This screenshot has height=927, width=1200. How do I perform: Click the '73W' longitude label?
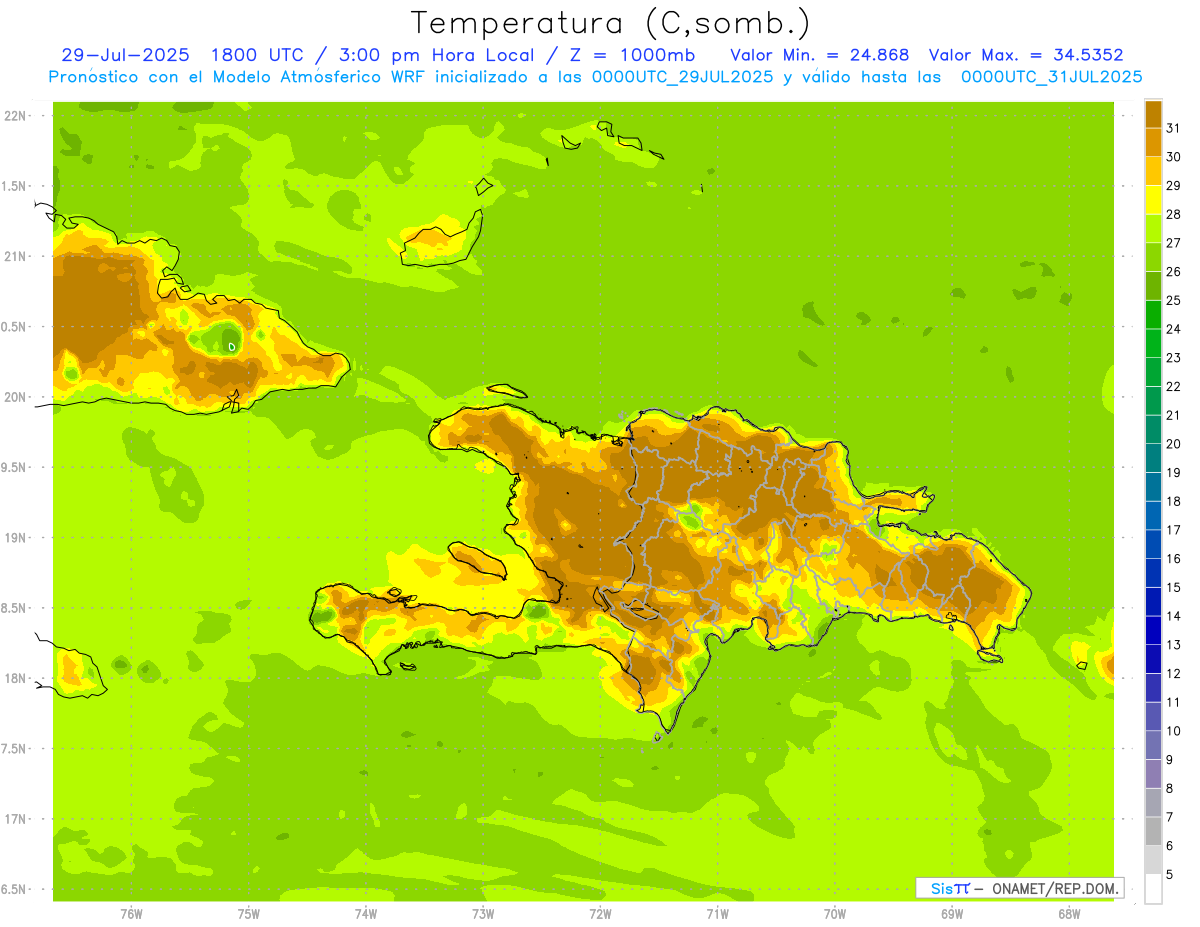(x=483, y=914)
